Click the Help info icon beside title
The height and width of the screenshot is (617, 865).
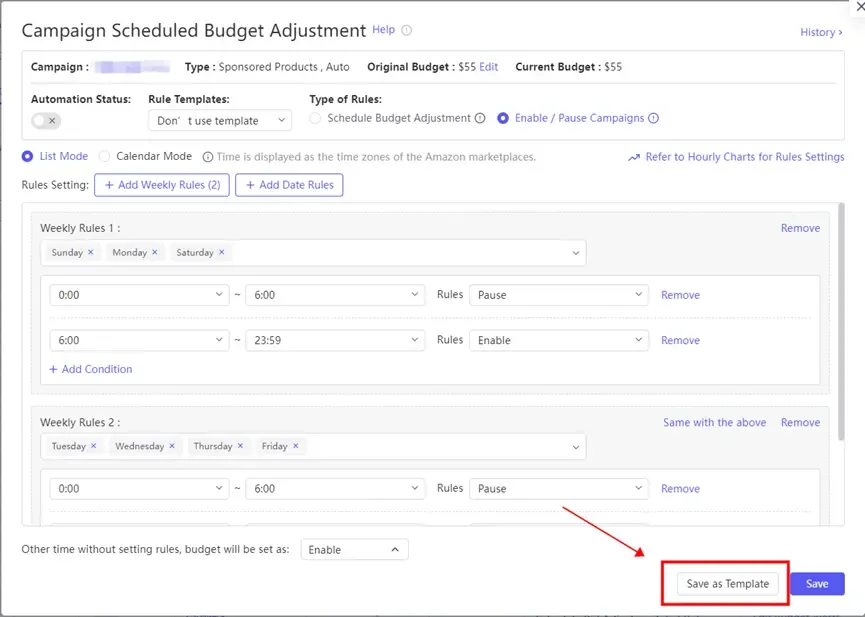coord(407,30)
